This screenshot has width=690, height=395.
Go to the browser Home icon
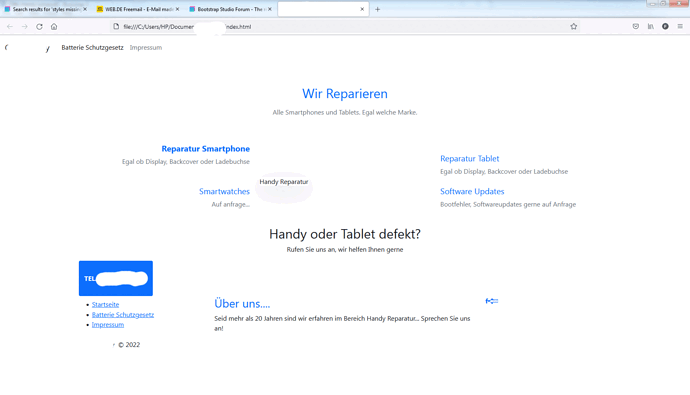coord(54,27)
